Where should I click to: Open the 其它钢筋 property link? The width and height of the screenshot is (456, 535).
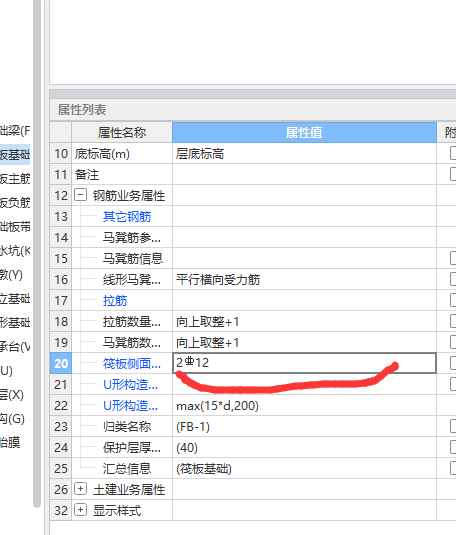coord(127,217)
